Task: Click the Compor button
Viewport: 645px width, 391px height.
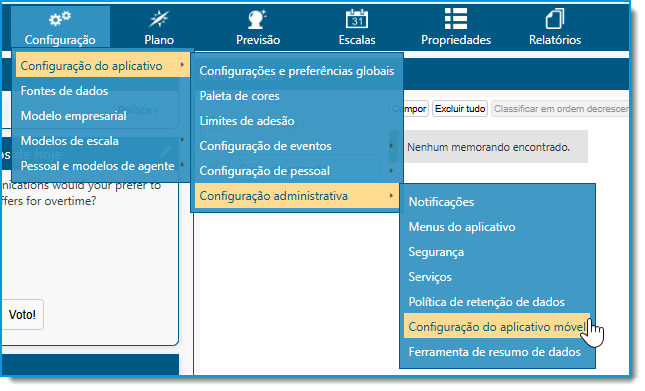Action: tap(410, 109)
